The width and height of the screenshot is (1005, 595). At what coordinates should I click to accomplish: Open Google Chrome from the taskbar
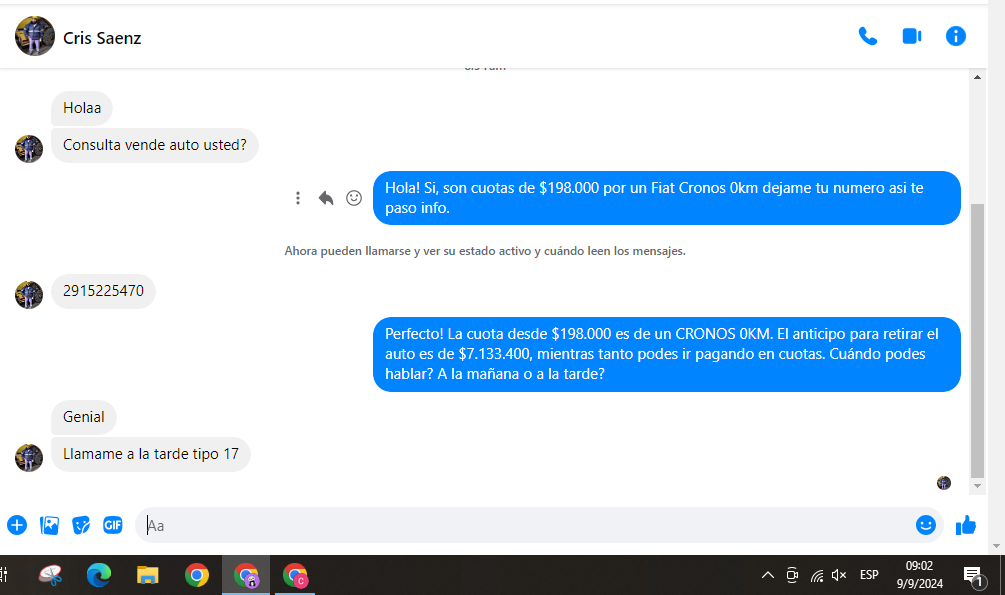coord(197,575)
